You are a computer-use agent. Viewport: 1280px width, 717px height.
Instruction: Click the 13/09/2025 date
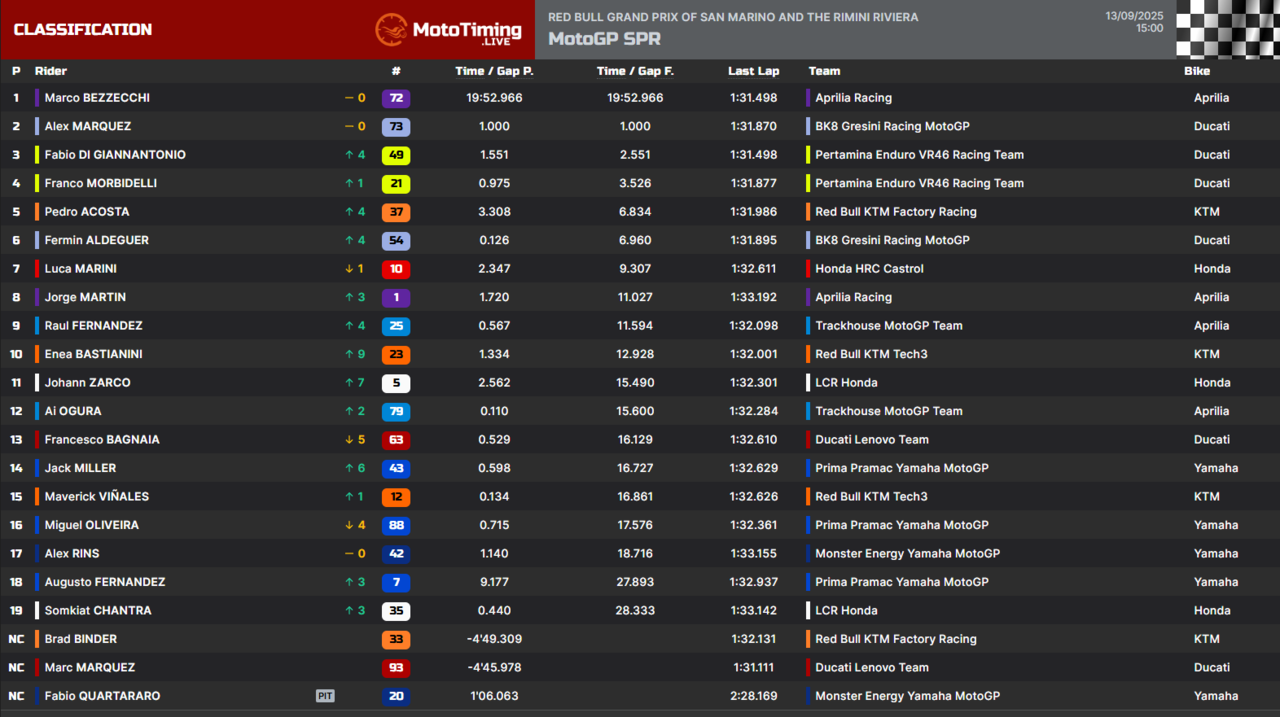click(x=1134, y=16)
